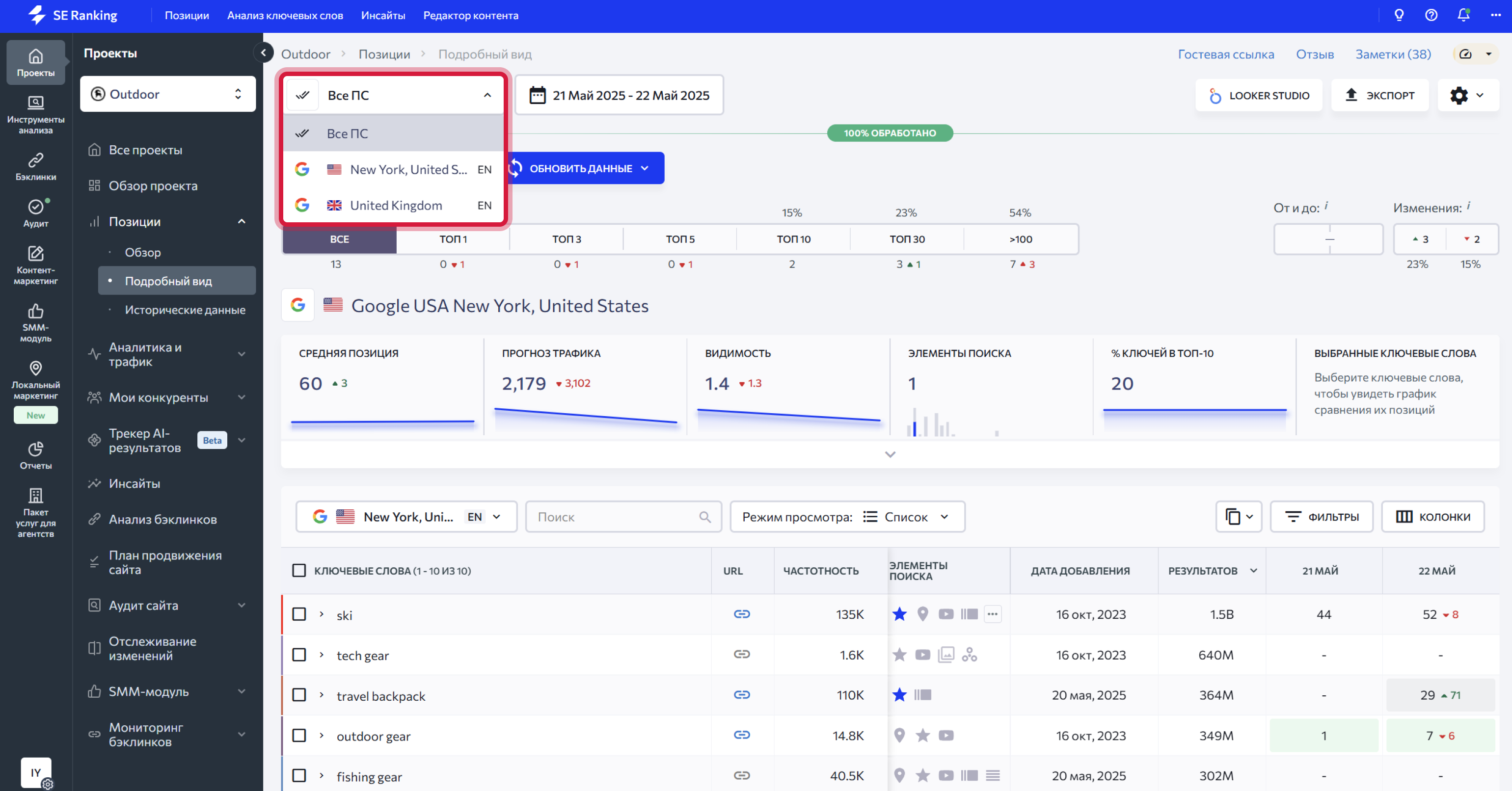
Task: Open Редактор контента in top menu
Action: (471, 15)
